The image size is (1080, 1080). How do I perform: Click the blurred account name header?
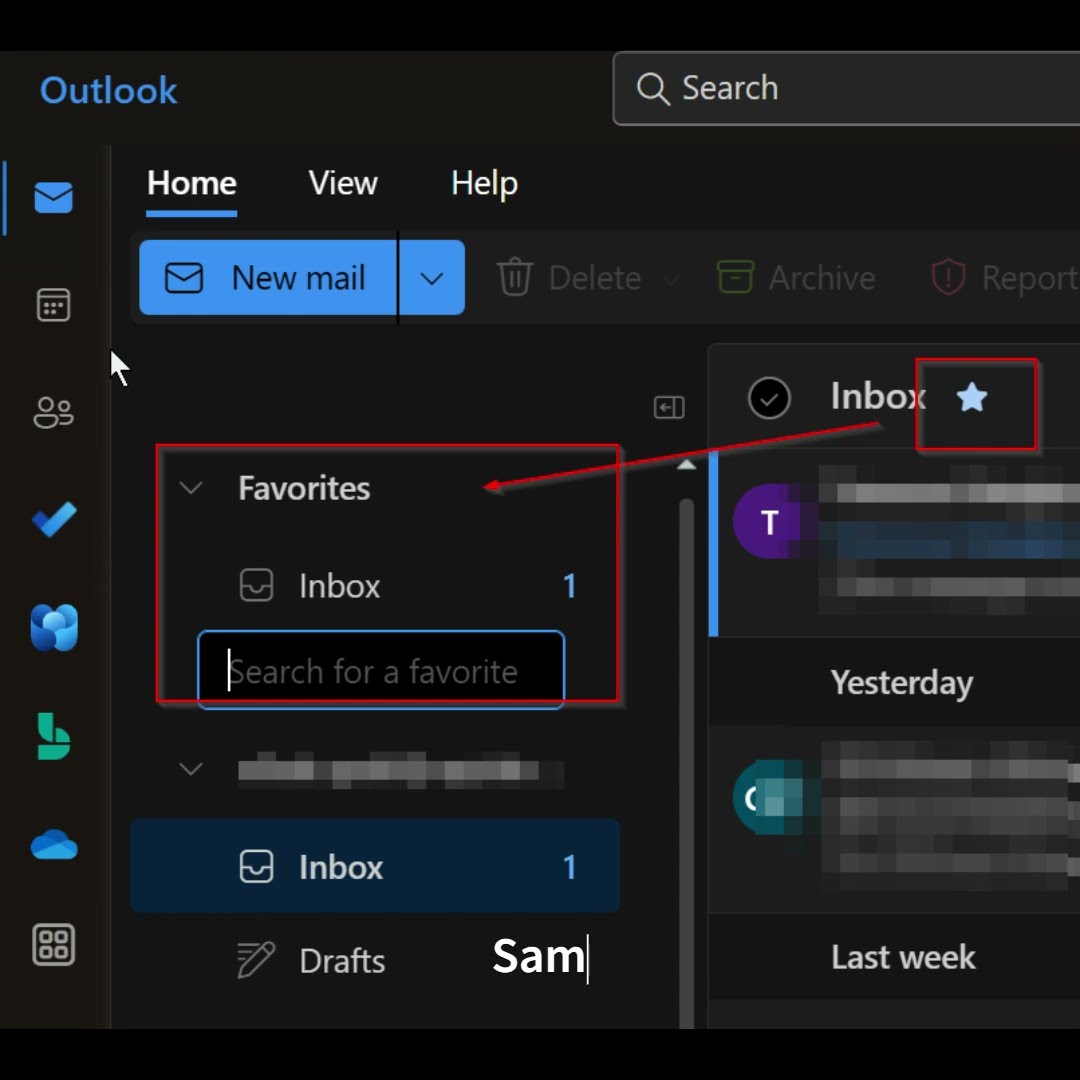pos(400,769)
